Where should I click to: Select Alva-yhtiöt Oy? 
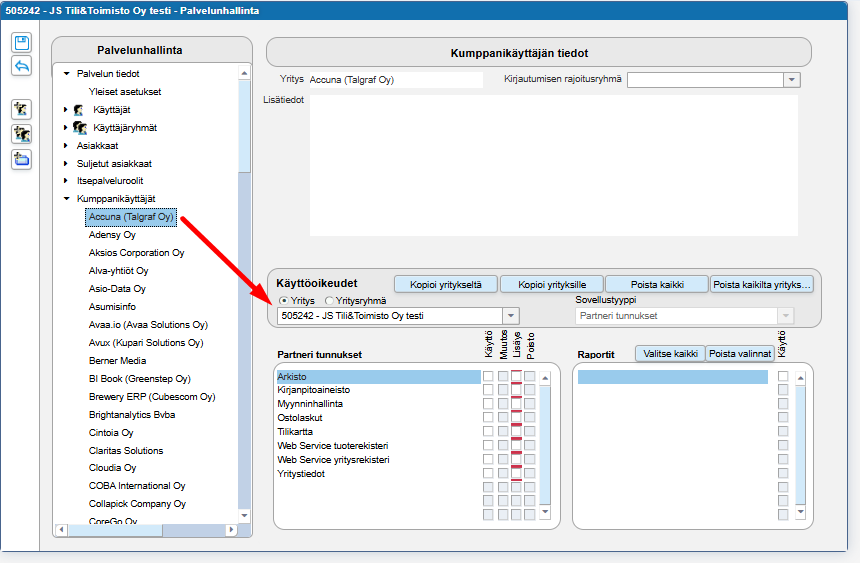pos(118,271)
